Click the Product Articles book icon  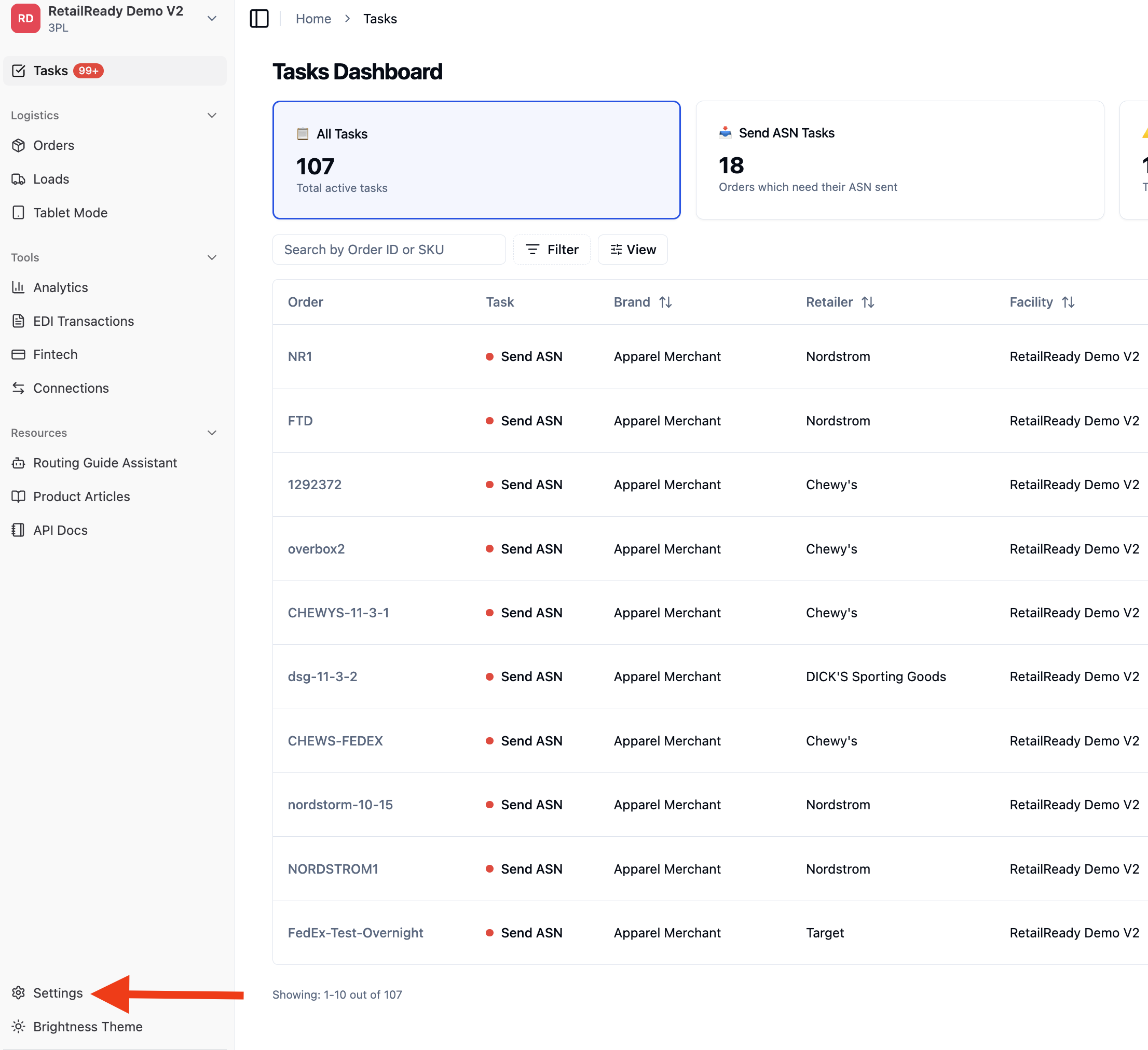coord(18,496)
